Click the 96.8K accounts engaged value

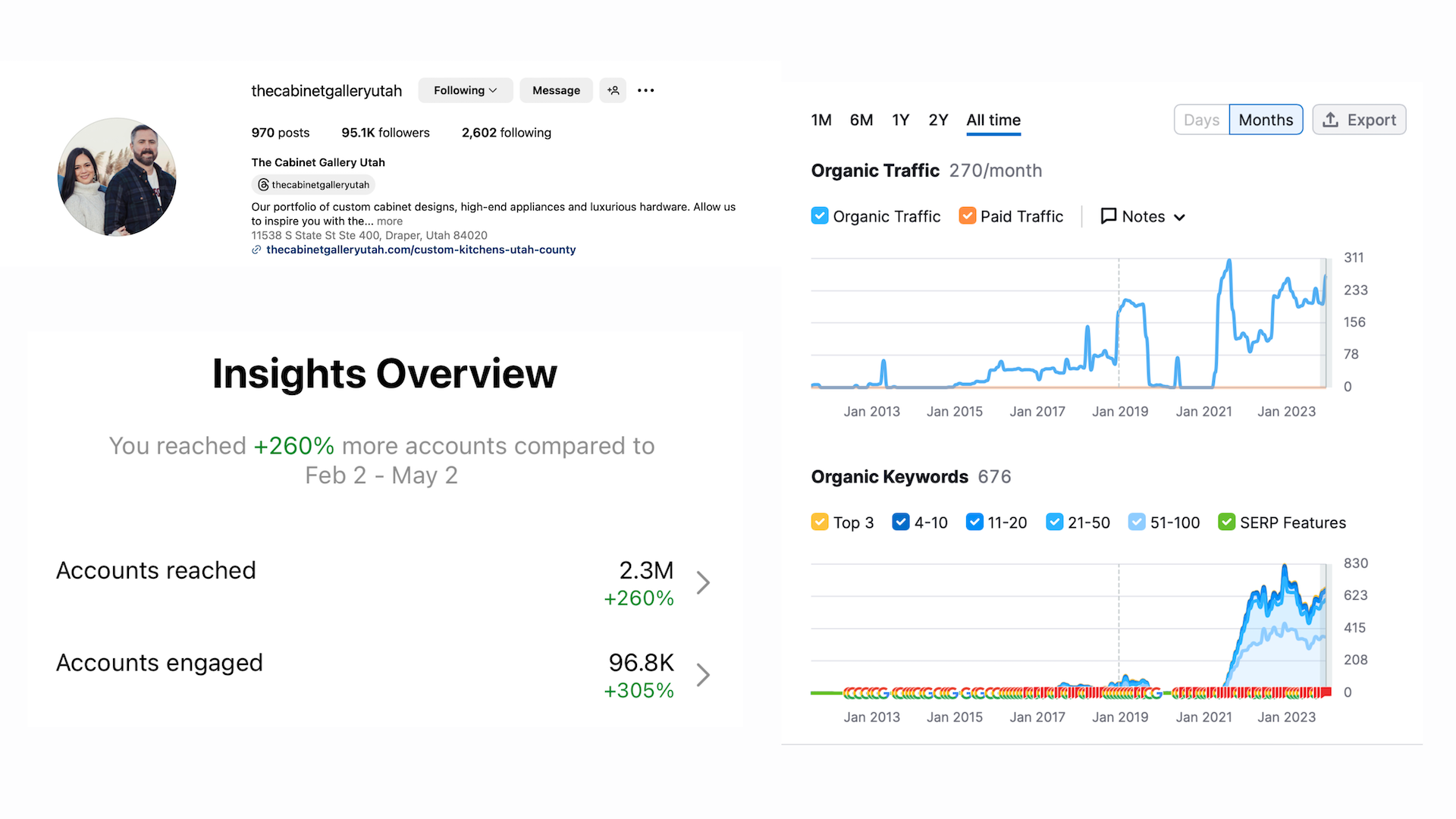641,663
